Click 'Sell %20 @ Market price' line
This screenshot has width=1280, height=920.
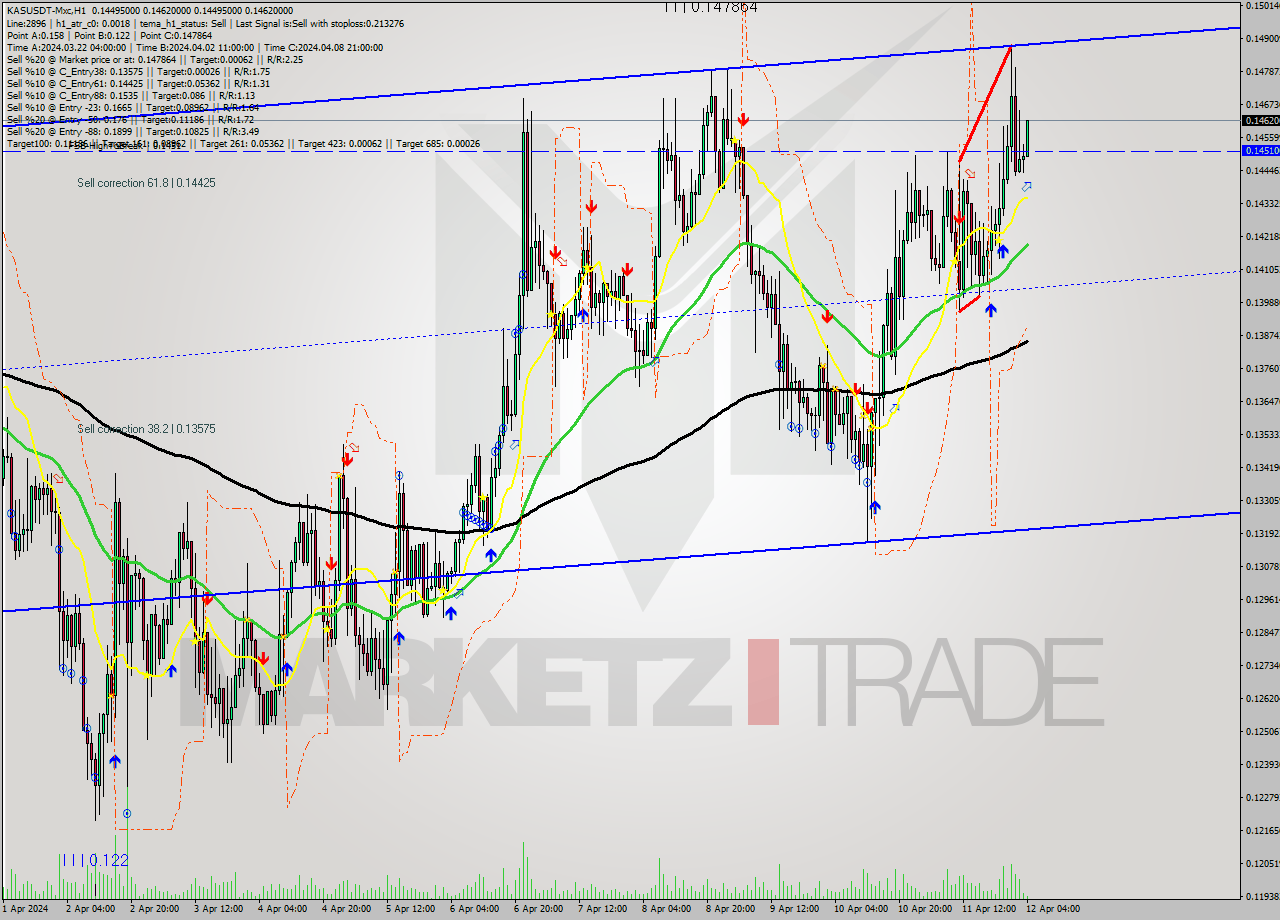tap(154, 59)
